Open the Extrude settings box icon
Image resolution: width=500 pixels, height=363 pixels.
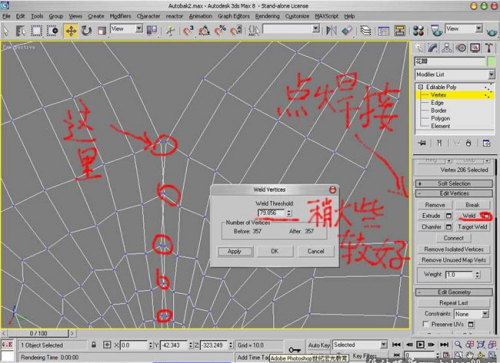coord(449,216)
